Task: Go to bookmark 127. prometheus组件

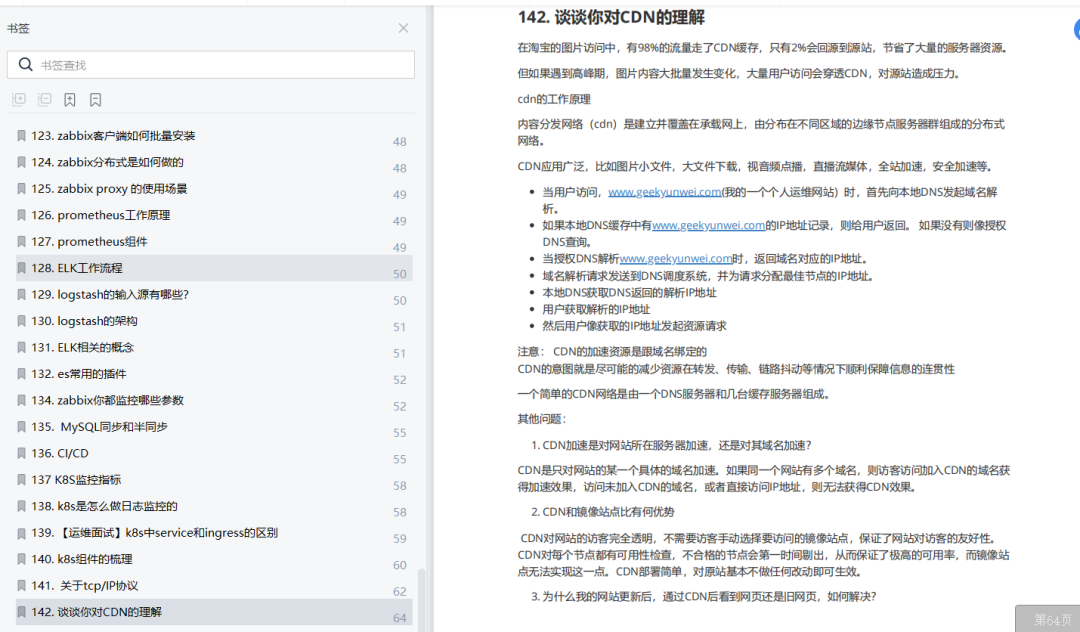Action: tap(214, 242)
